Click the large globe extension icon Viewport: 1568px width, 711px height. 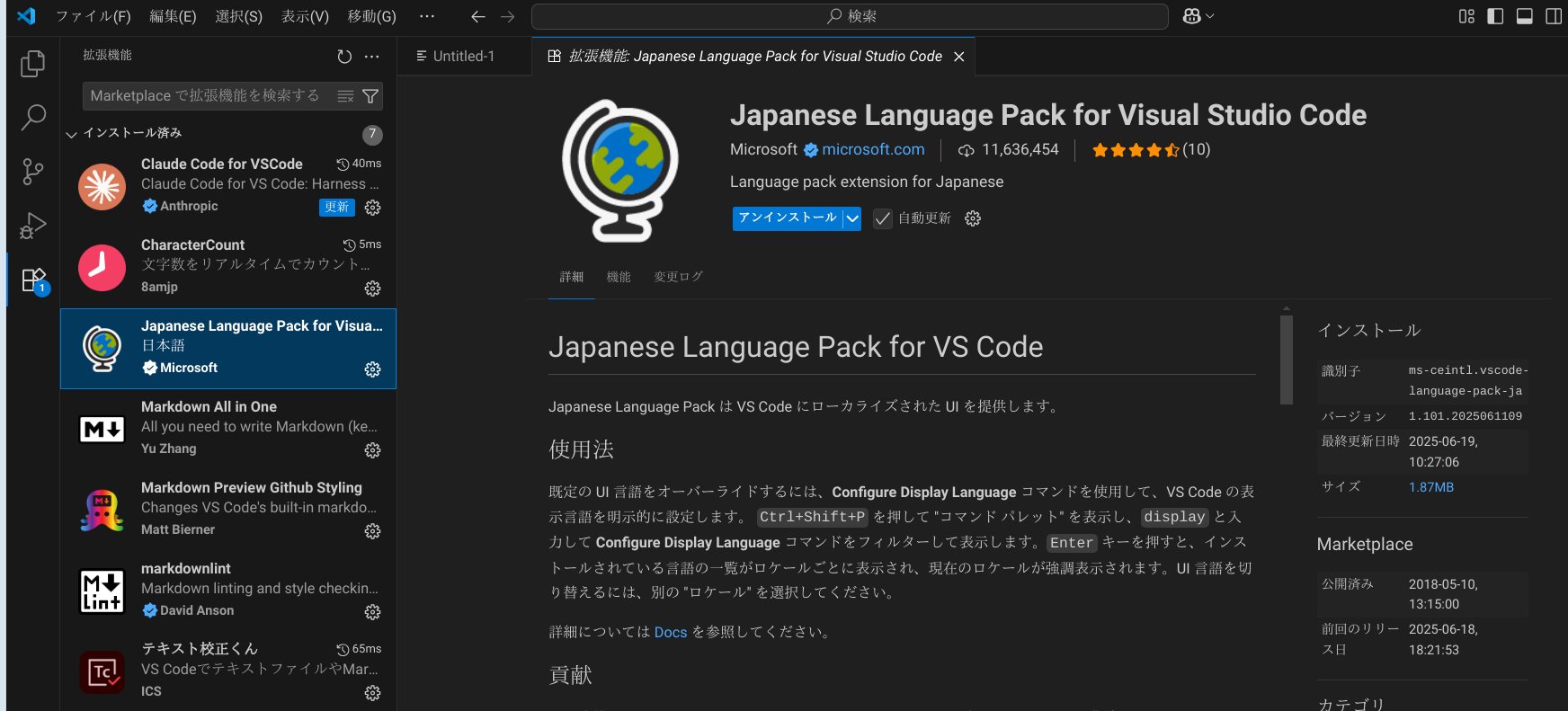(x=620, y=171)
